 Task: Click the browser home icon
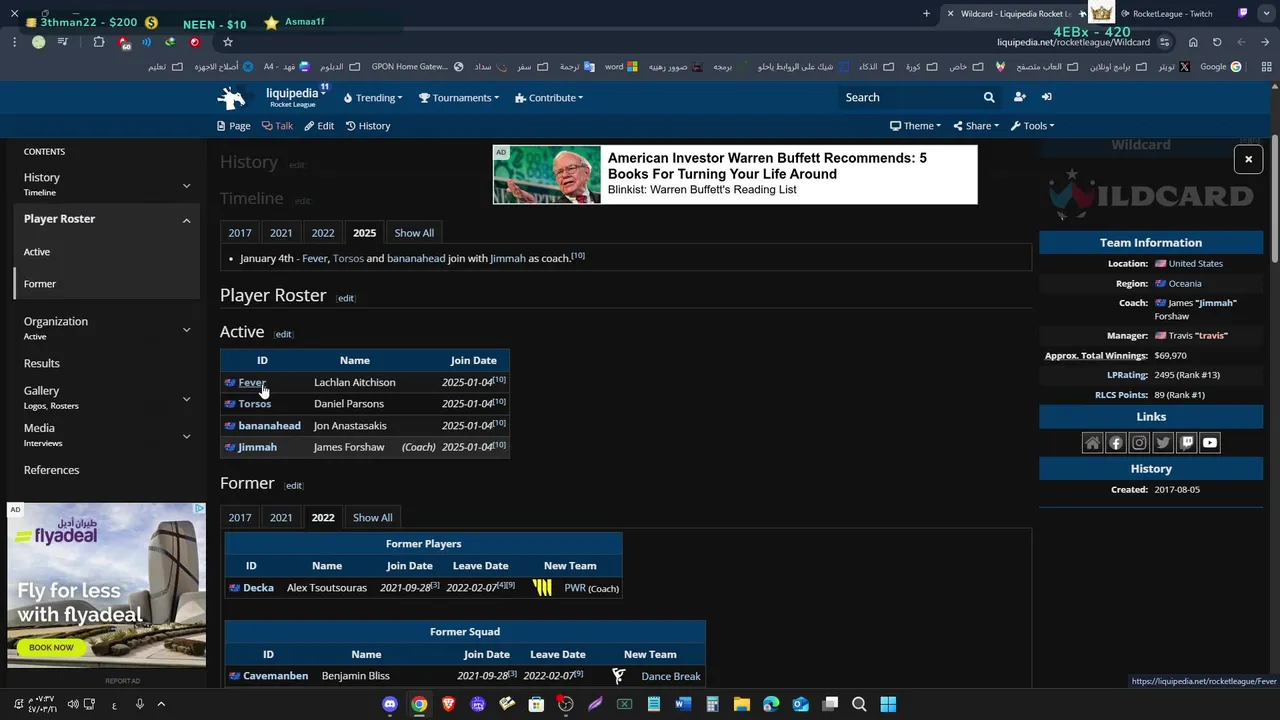pos(1193,42)
